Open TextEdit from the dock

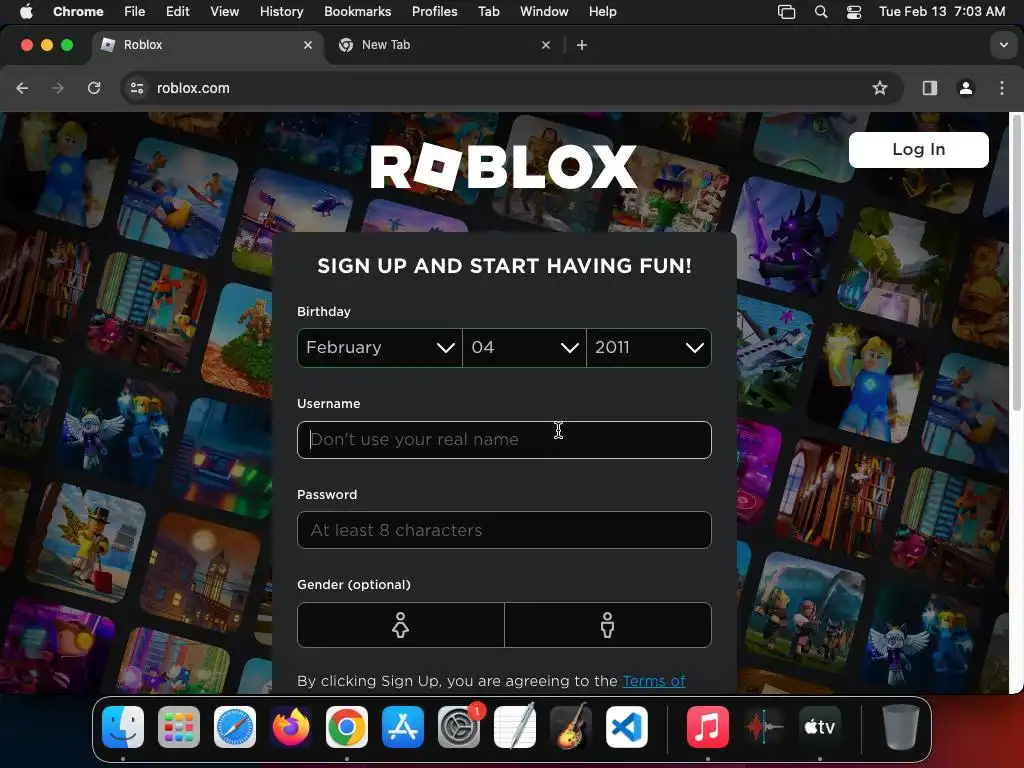point(515,727)
